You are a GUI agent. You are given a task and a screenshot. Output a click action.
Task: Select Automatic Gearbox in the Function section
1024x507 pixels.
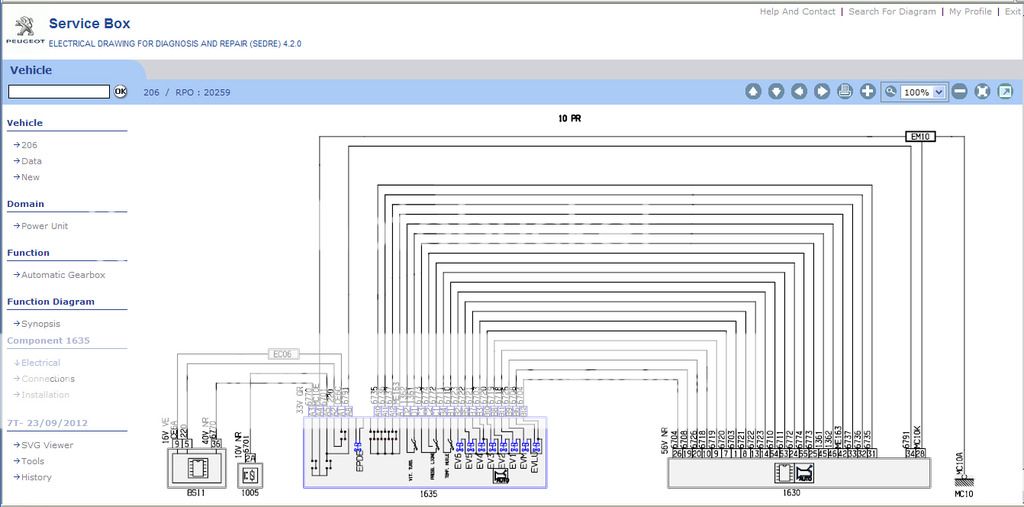point(63,275)
